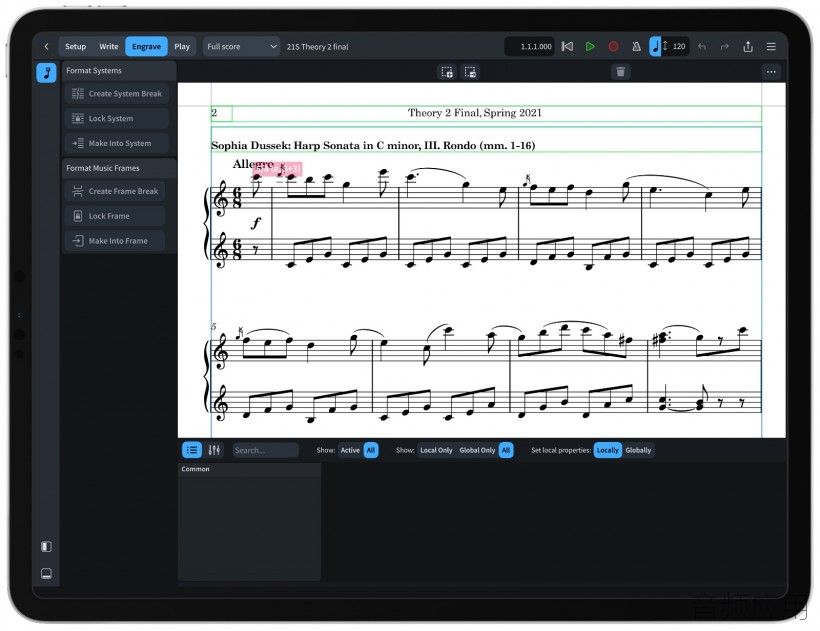Show the properties list panel icon
This screenshot has width=820, height=631.
[192, 450]
